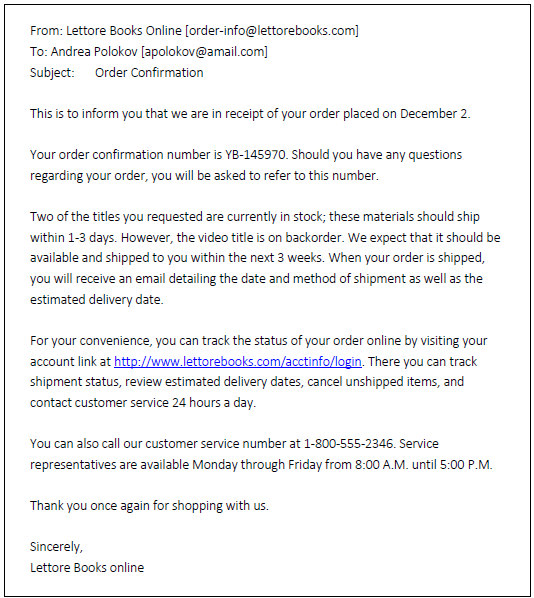
Task: Click the 'estimated delivery date.' line
Action: 97,300
